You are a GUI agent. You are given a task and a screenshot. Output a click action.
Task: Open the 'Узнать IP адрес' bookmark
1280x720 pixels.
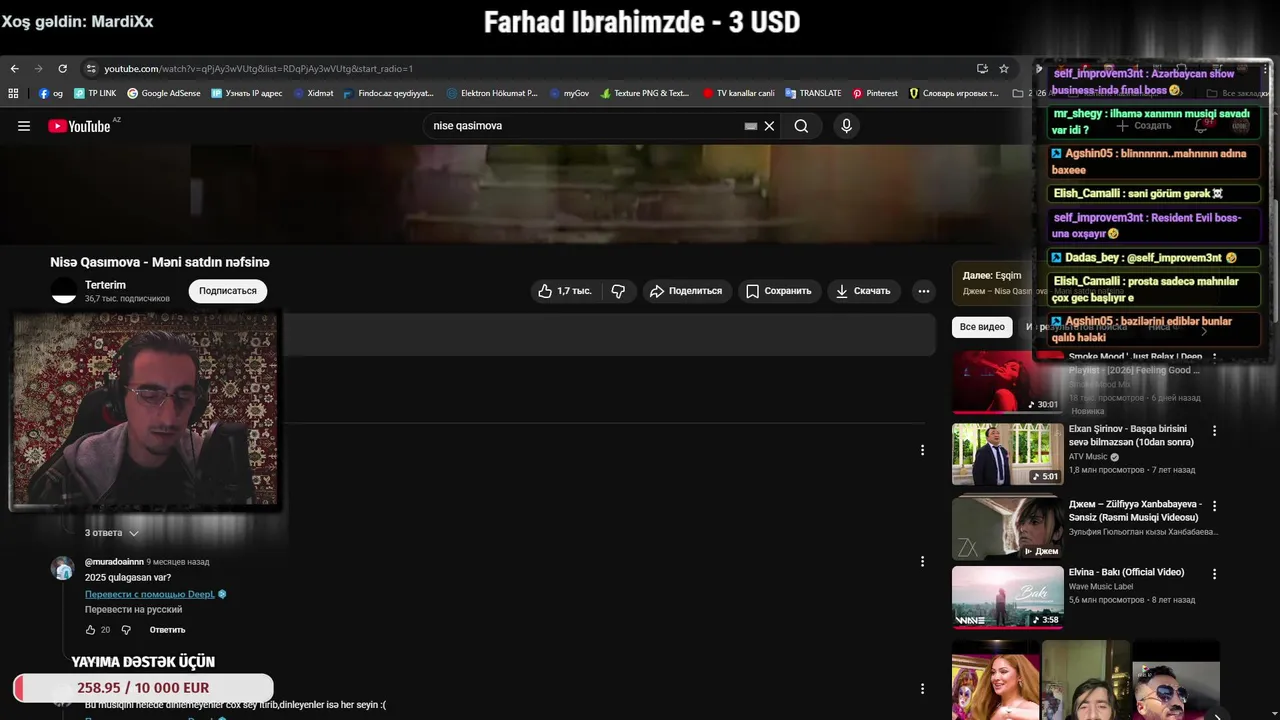pos(247,93)
